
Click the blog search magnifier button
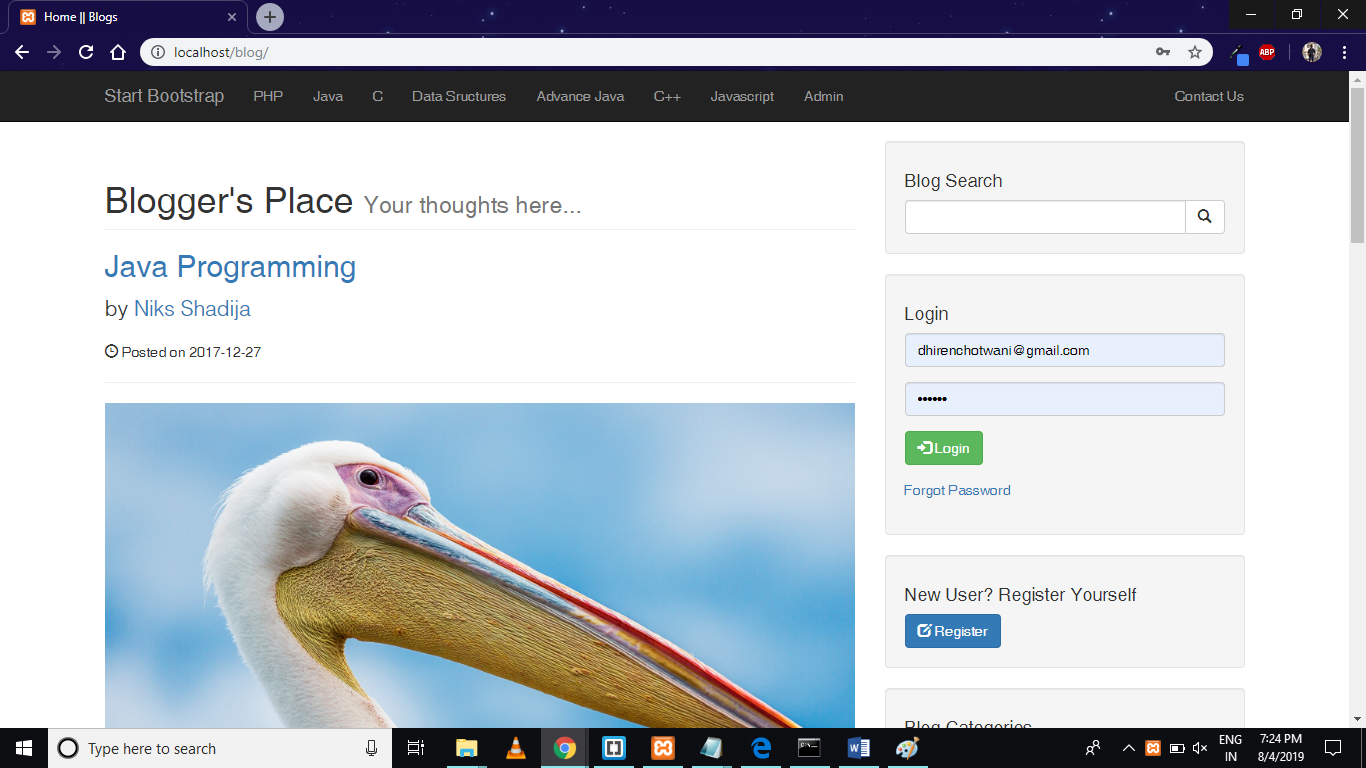(x=1204, y=217)
